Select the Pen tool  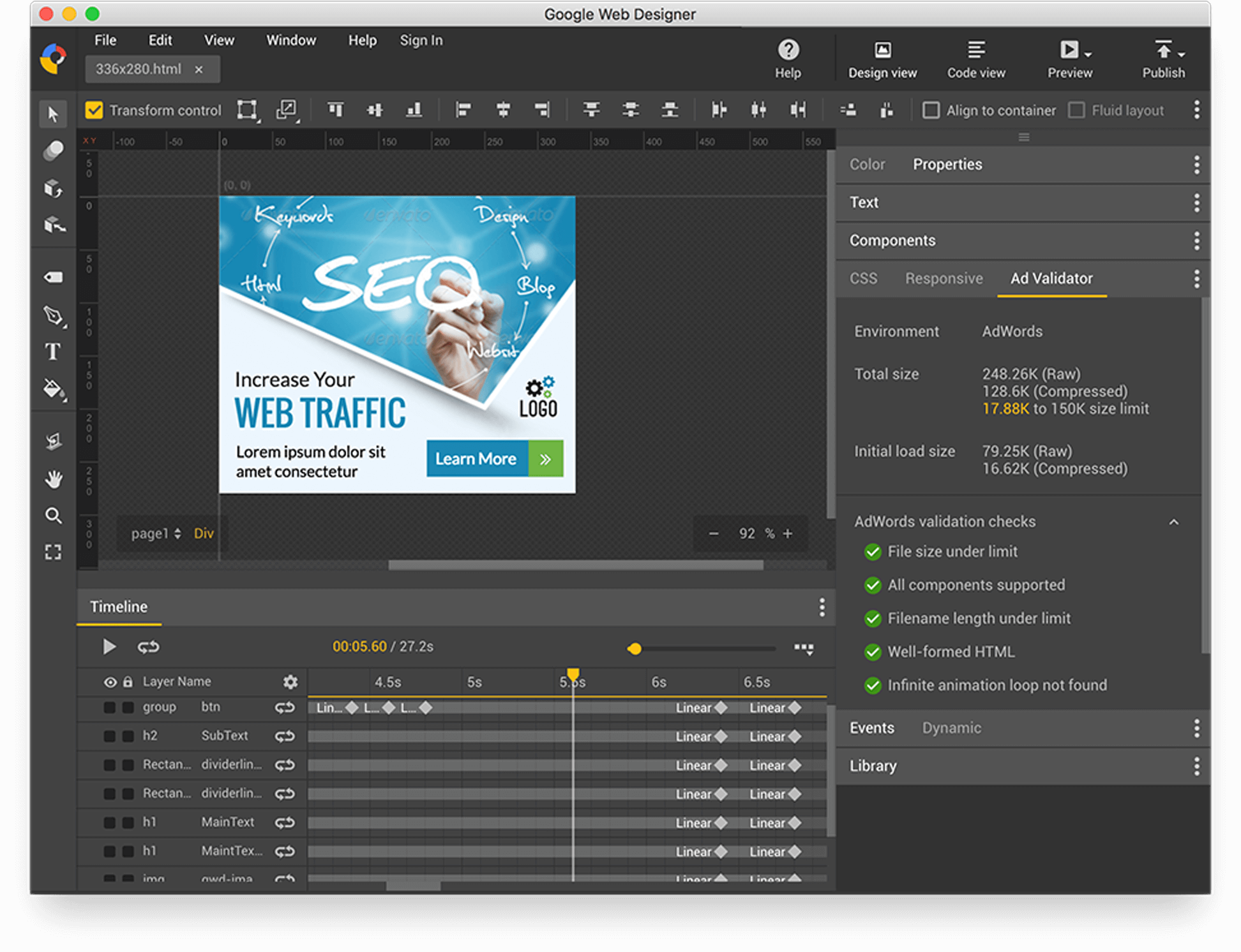coord(54,315)
